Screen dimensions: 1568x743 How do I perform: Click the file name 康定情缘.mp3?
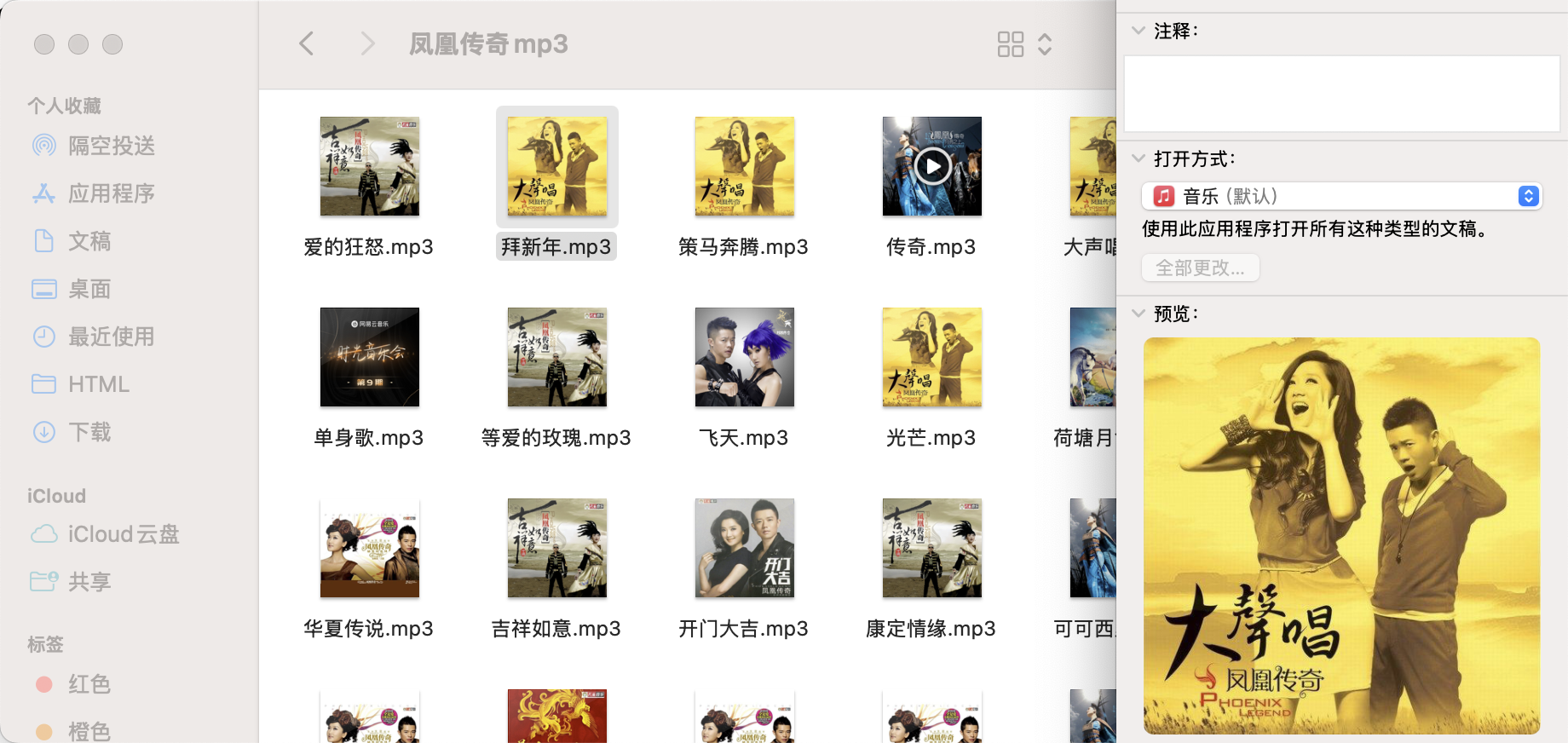pyautogui.click(x=931, y=629)
